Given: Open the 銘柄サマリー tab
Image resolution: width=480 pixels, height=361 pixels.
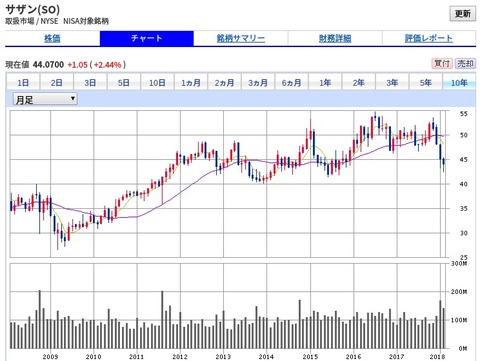Looking at the screenshot, I should [241, 38].
